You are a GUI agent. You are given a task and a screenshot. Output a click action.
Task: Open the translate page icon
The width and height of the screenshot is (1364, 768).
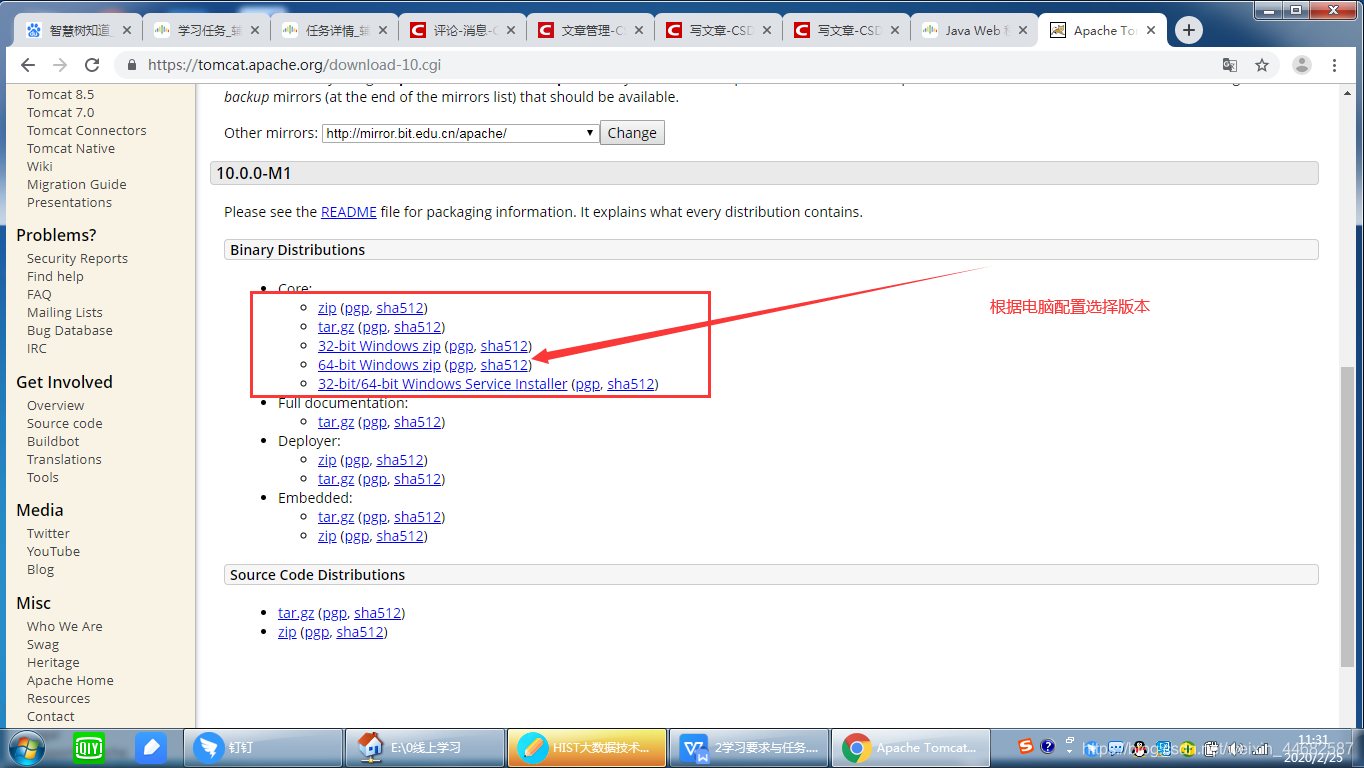click(x=1230, y=65)
